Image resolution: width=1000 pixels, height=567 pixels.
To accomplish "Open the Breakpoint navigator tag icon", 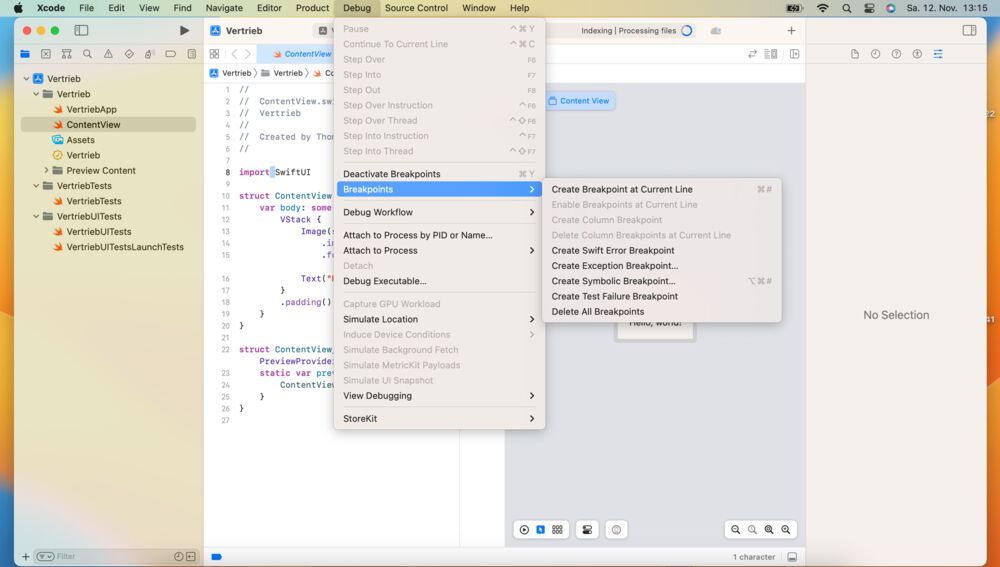I will 170,54.
